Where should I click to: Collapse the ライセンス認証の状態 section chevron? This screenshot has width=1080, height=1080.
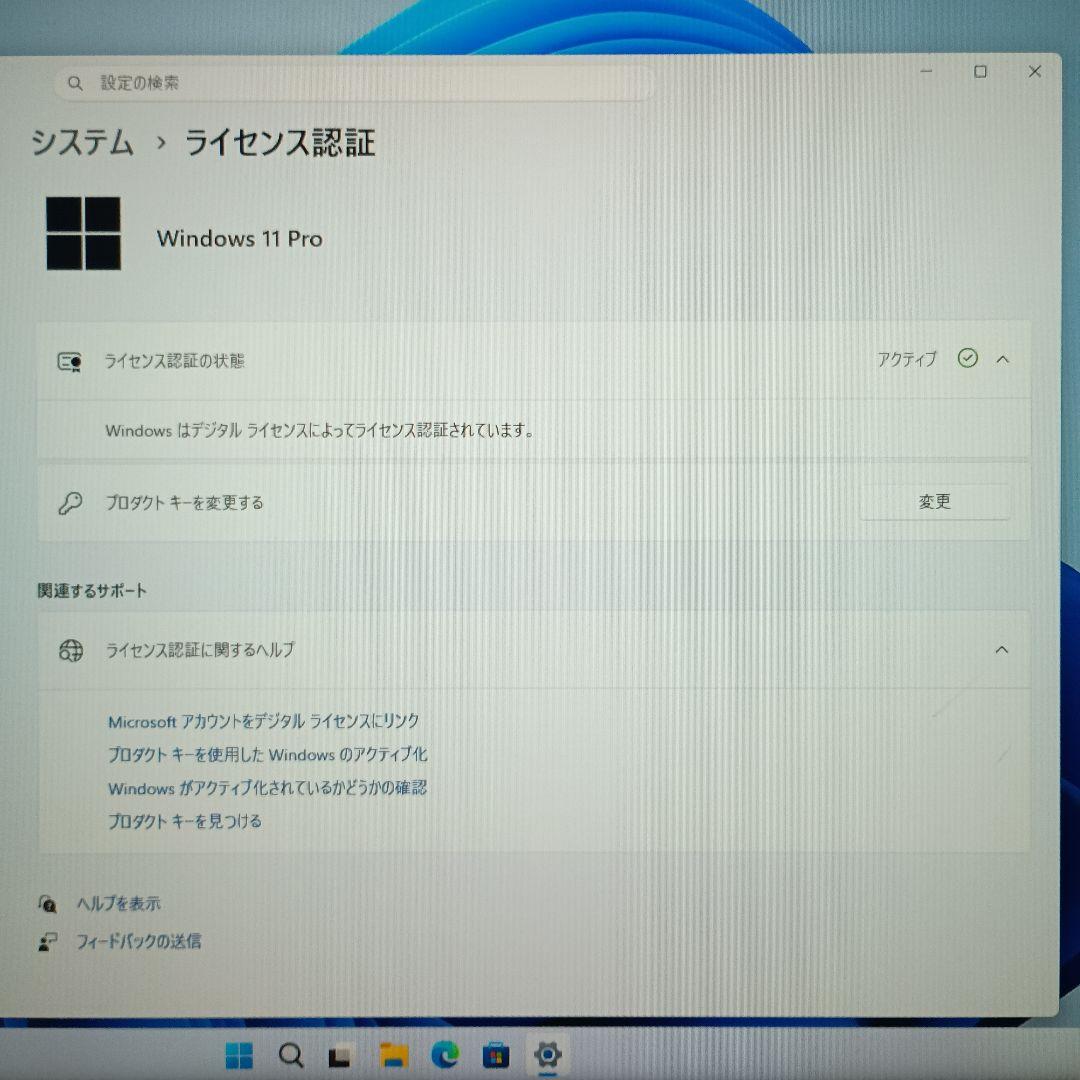point(1002,360)
